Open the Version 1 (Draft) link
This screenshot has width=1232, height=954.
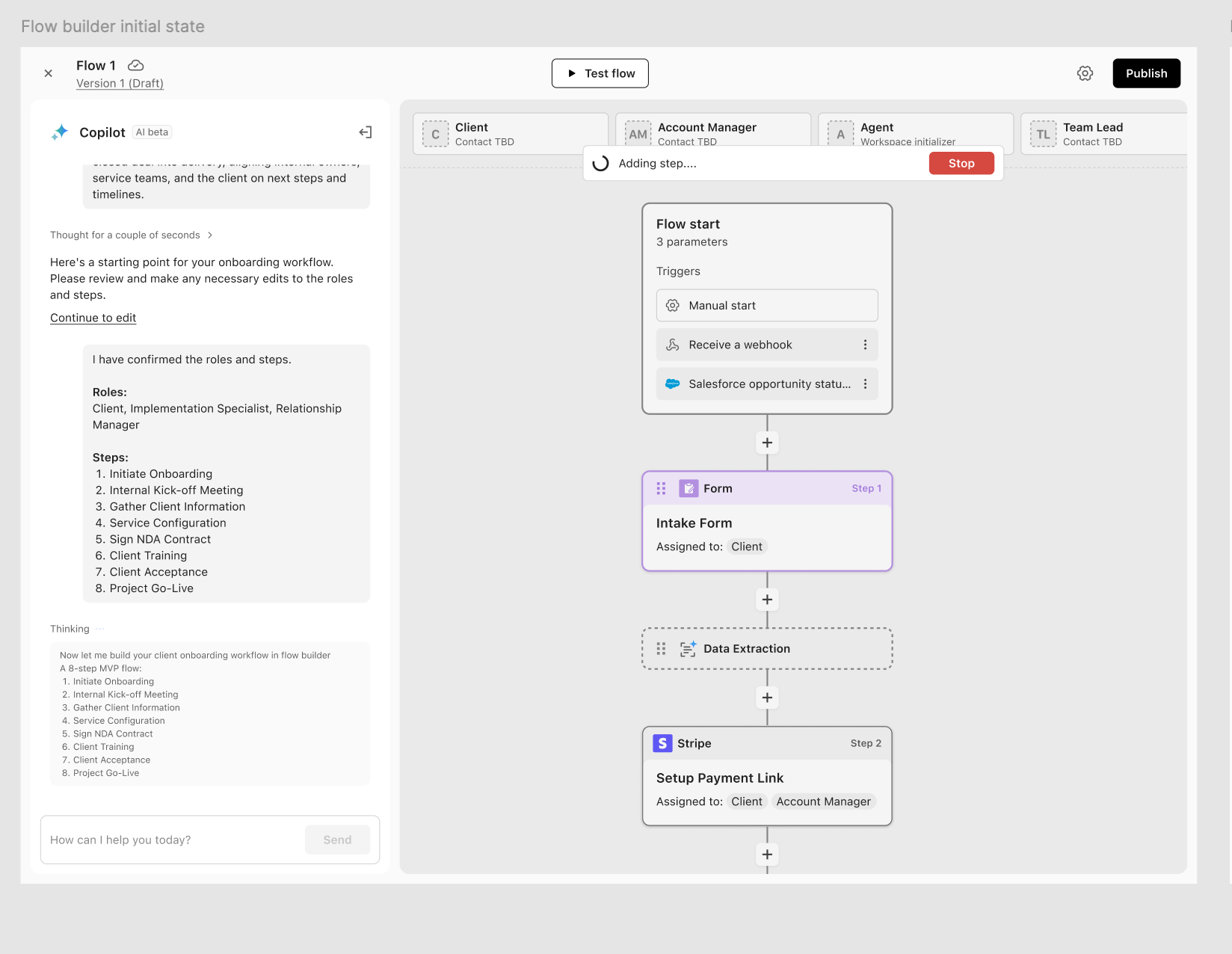120,83
